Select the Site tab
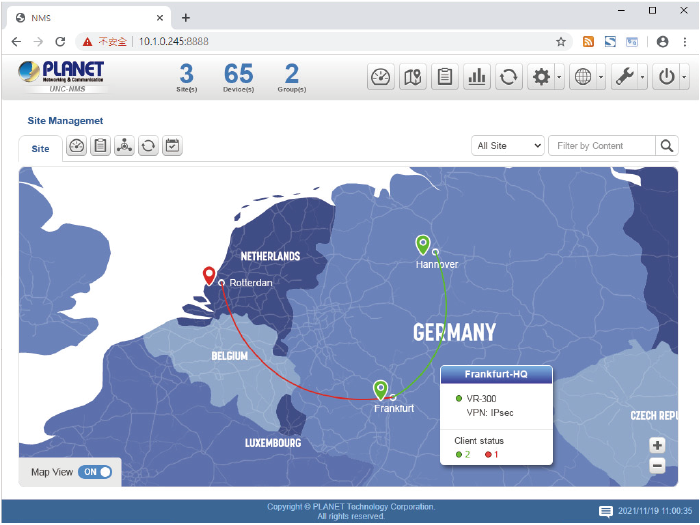700x525 pixels. (40, 148)
